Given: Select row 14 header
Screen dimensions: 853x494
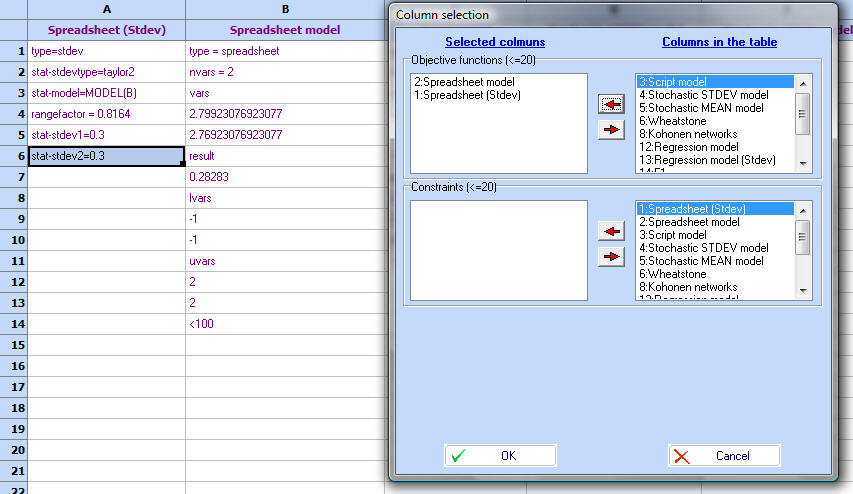Looking at the screenshot, I should [14, 324].
